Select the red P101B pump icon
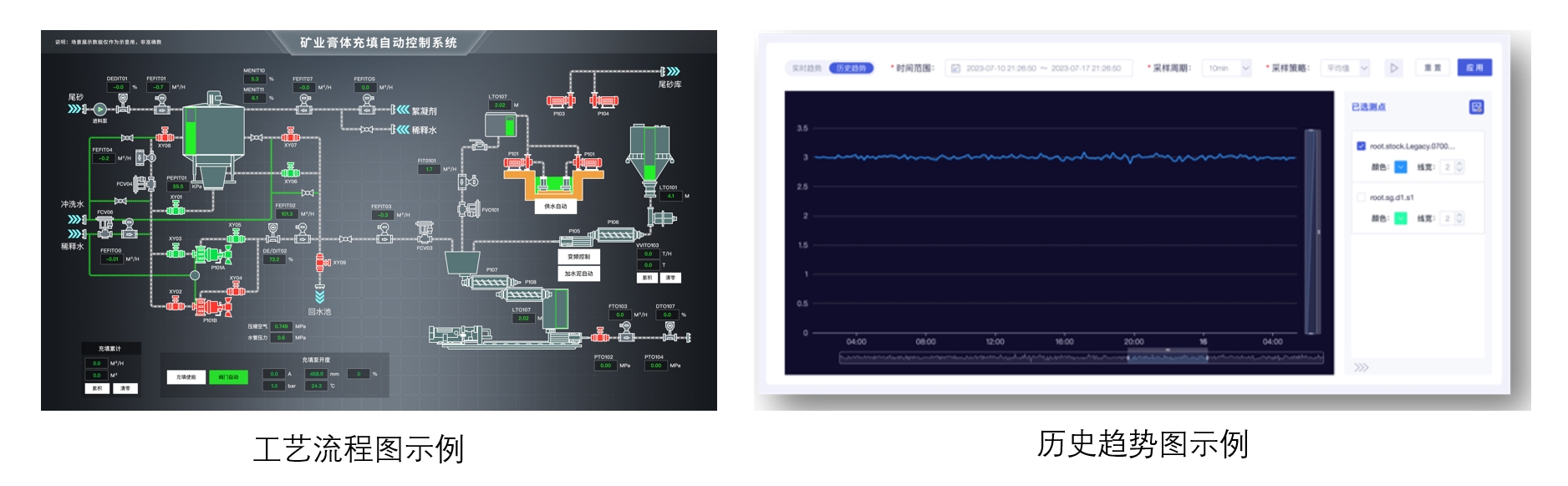 click(210, 307)
